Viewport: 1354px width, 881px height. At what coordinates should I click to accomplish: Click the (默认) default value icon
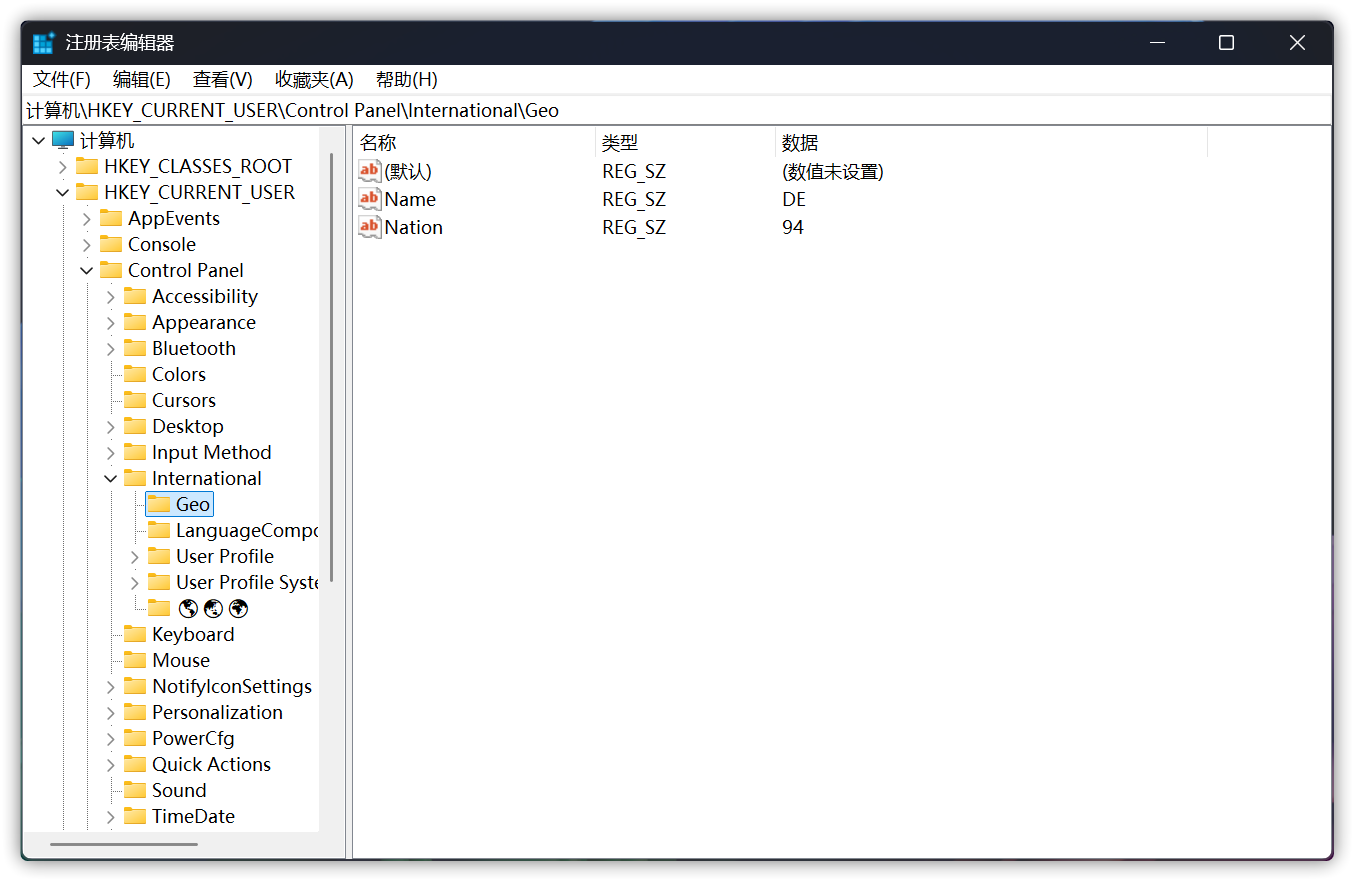(x=369, y=171)
